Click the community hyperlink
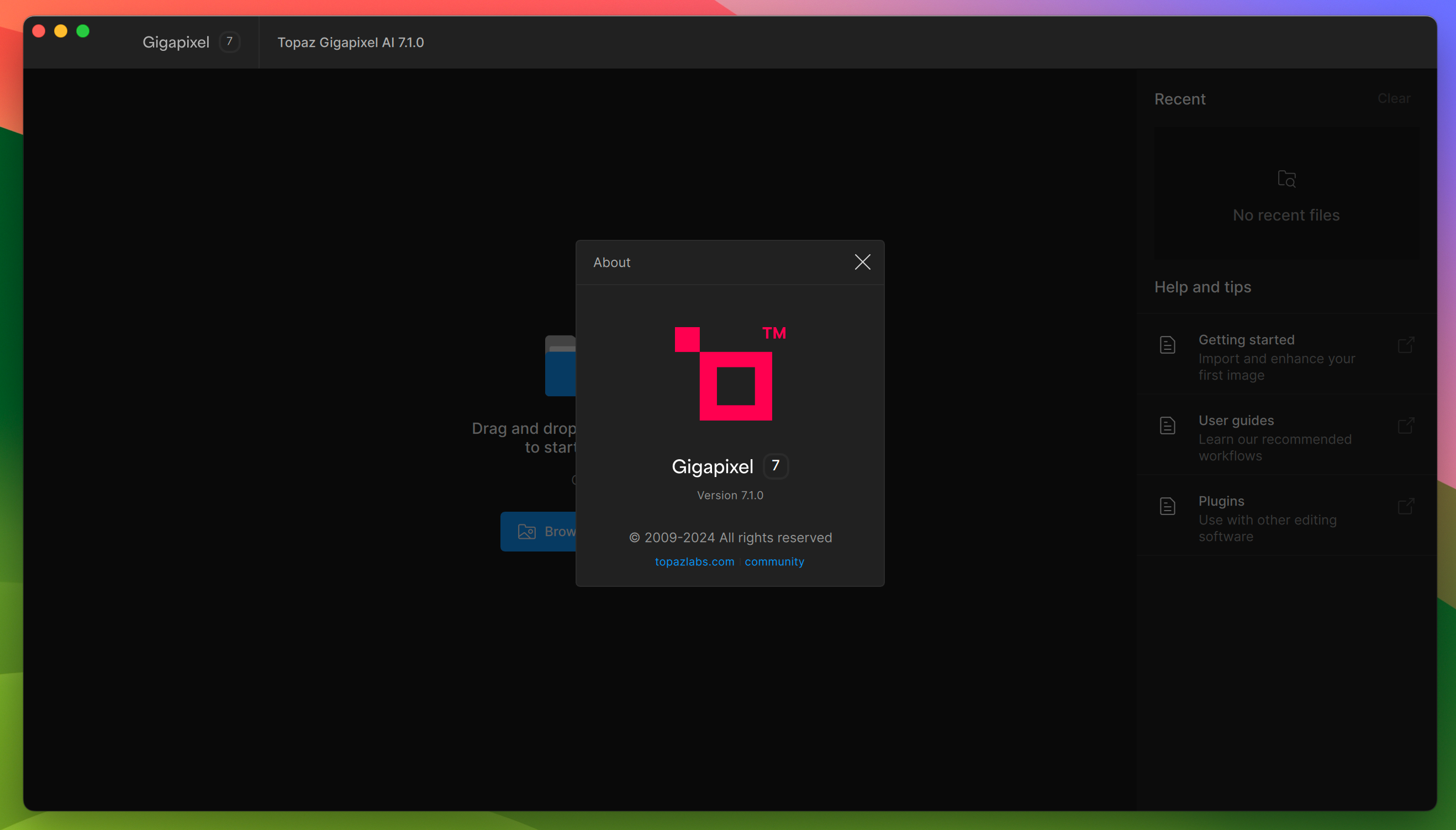The image size is (1456, 830). 774,561
